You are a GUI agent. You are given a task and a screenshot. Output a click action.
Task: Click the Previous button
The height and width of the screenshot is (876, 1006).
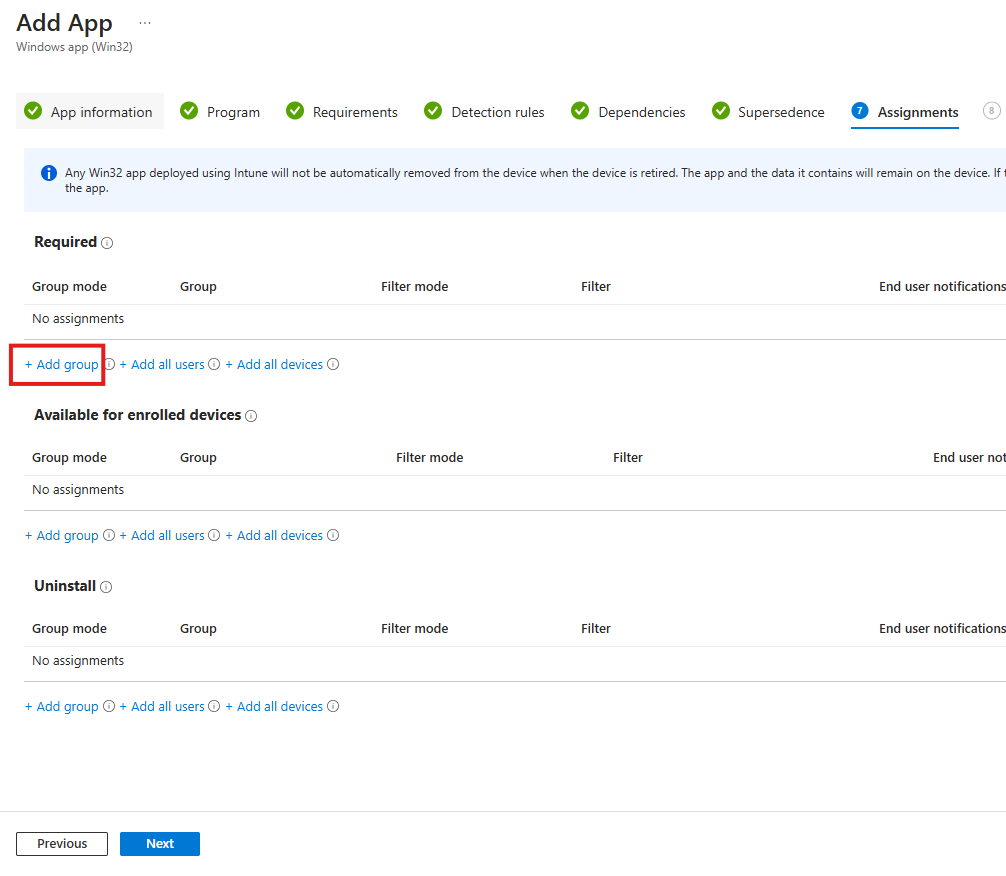(62, 843)
